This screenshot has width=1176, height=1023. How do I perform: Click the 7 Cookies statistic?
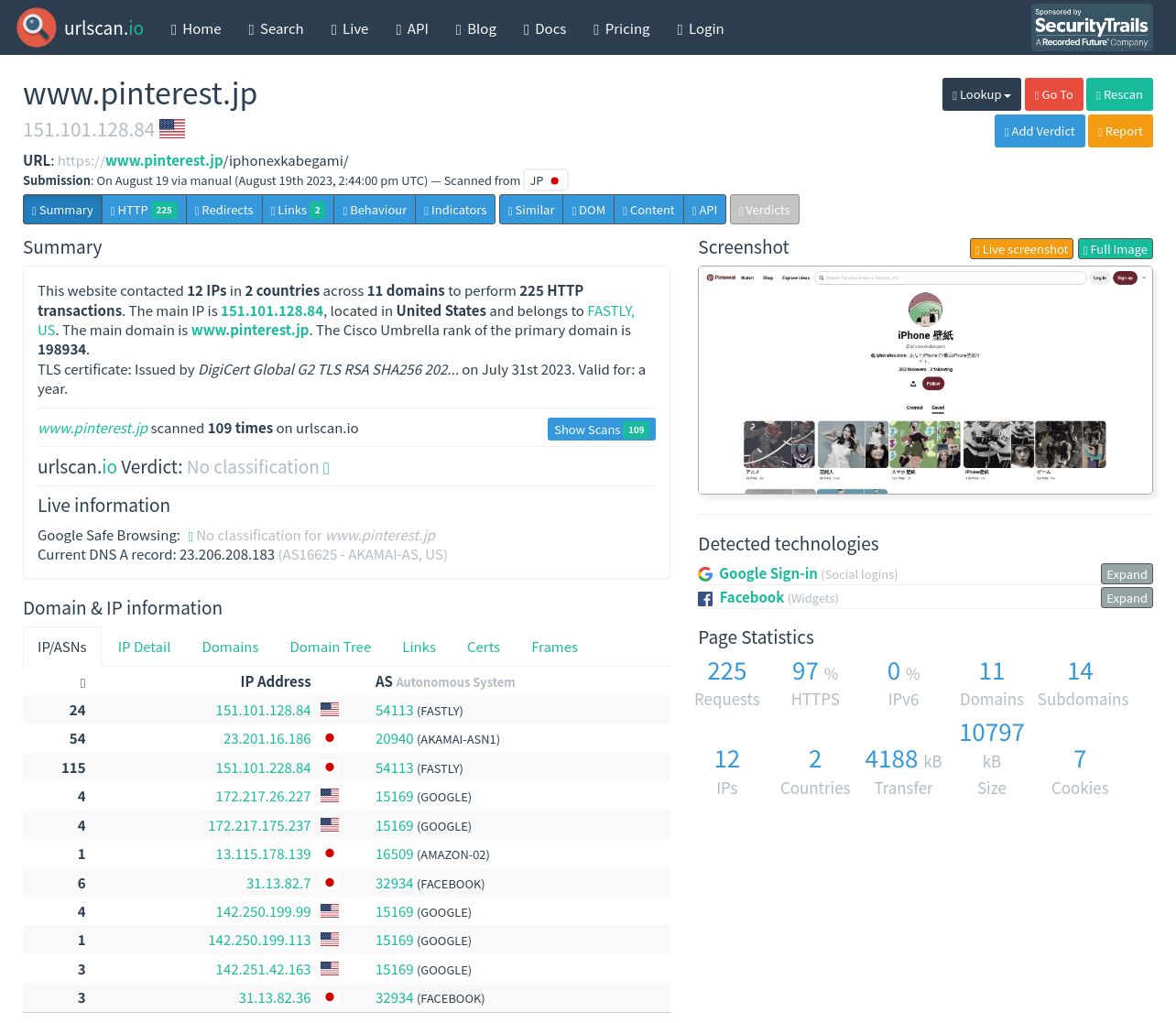[1080, 772]
